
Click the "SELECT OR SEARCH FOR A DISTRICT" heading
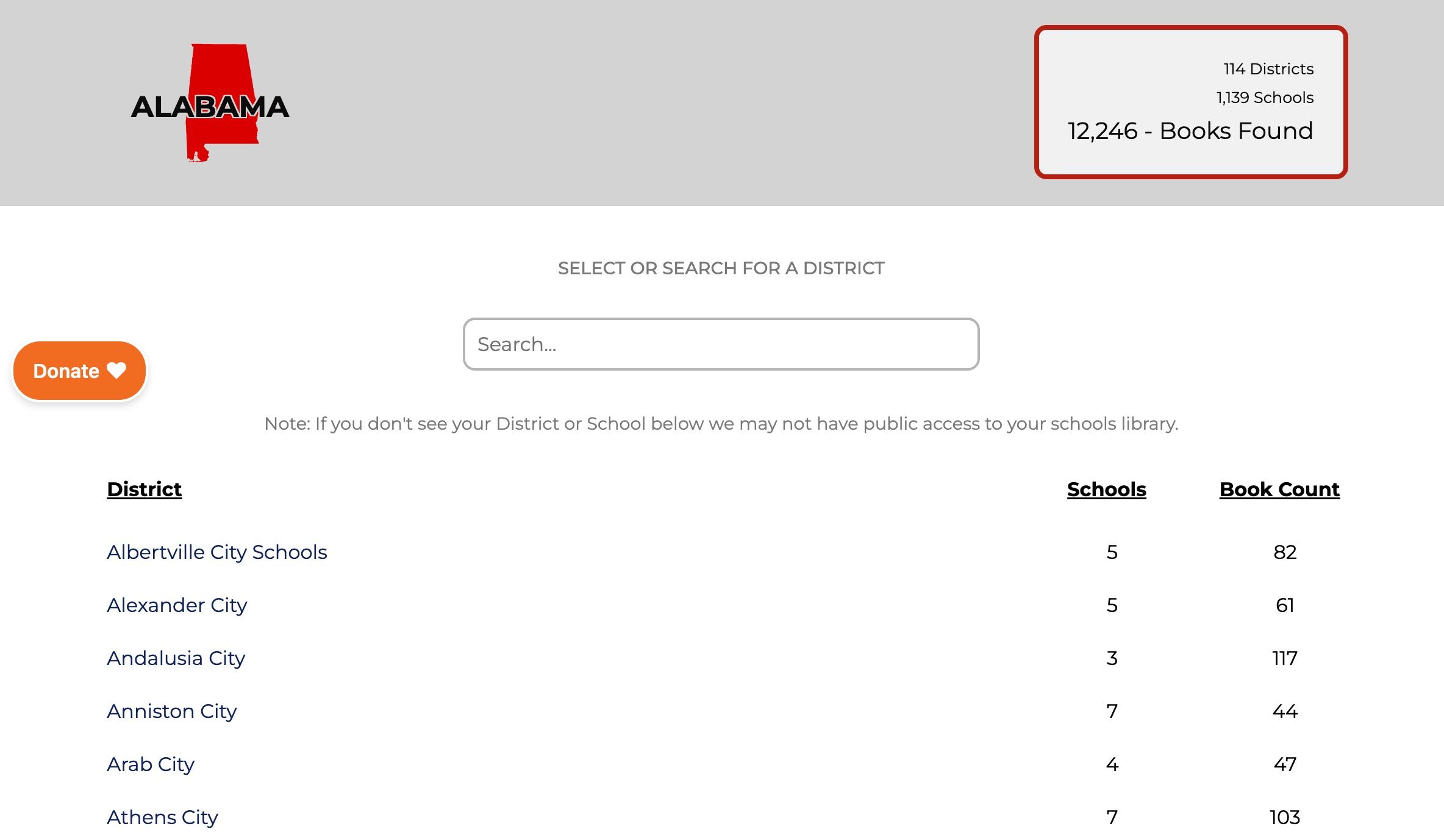pyautogui.click(x=721, y=268)
